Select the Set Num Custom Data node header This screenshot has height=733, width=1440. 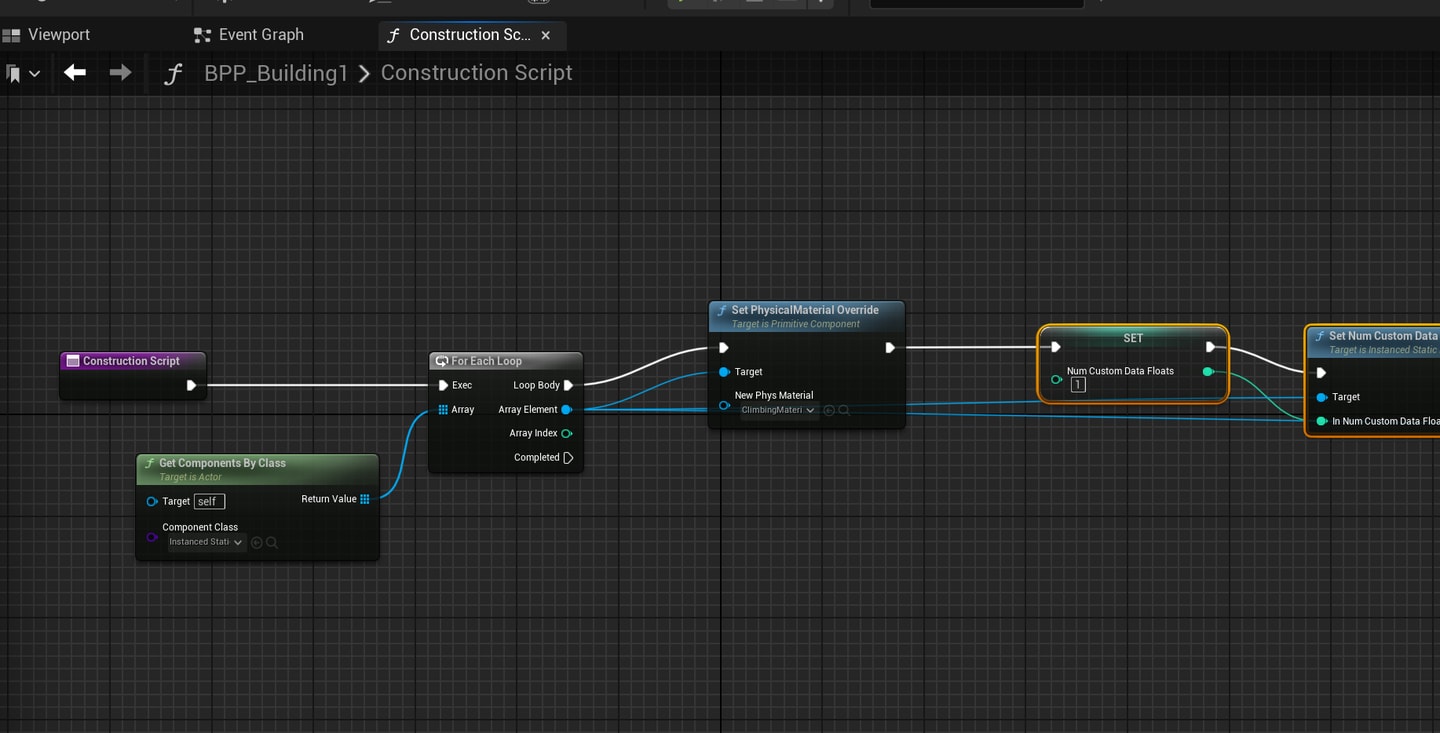point(1374,342)
